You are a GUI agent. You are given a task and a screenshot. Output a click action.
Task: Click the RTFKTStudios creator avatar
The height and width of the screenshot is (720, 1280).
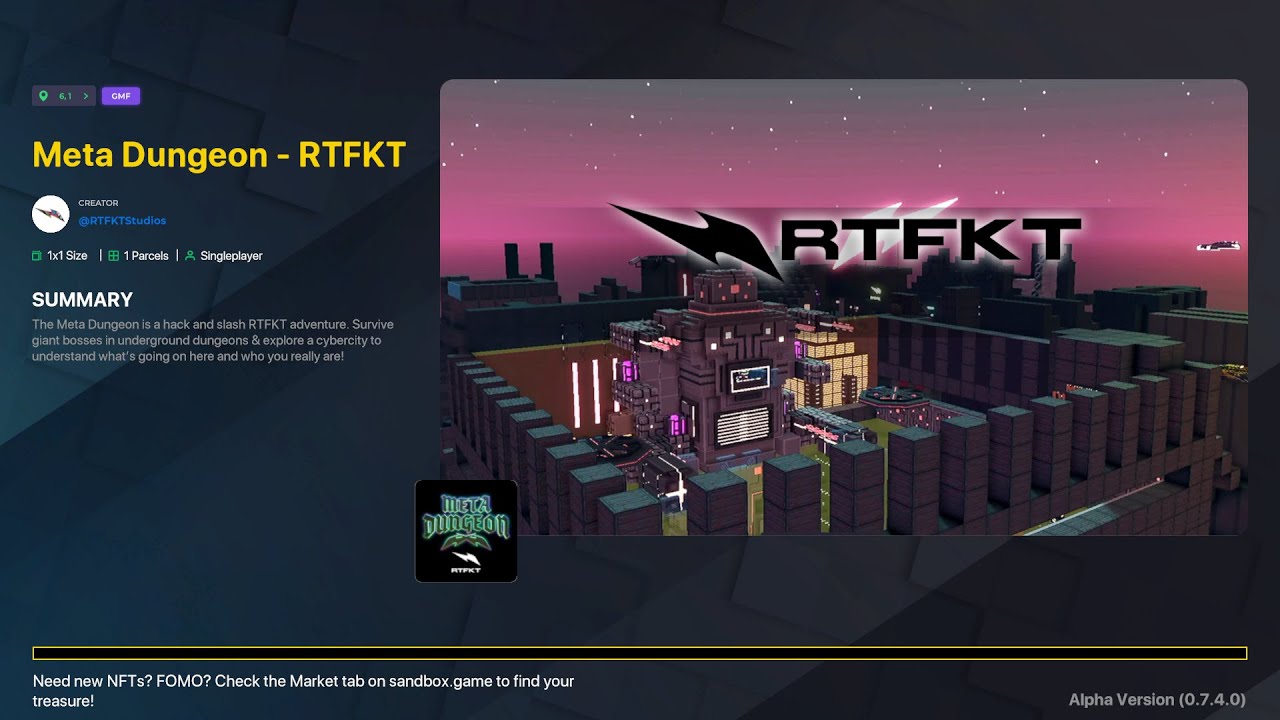[x=50, y=214]
